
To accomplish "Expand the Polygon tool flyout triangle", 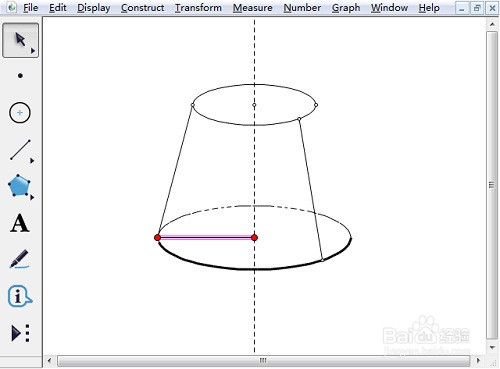I will 32,197.
